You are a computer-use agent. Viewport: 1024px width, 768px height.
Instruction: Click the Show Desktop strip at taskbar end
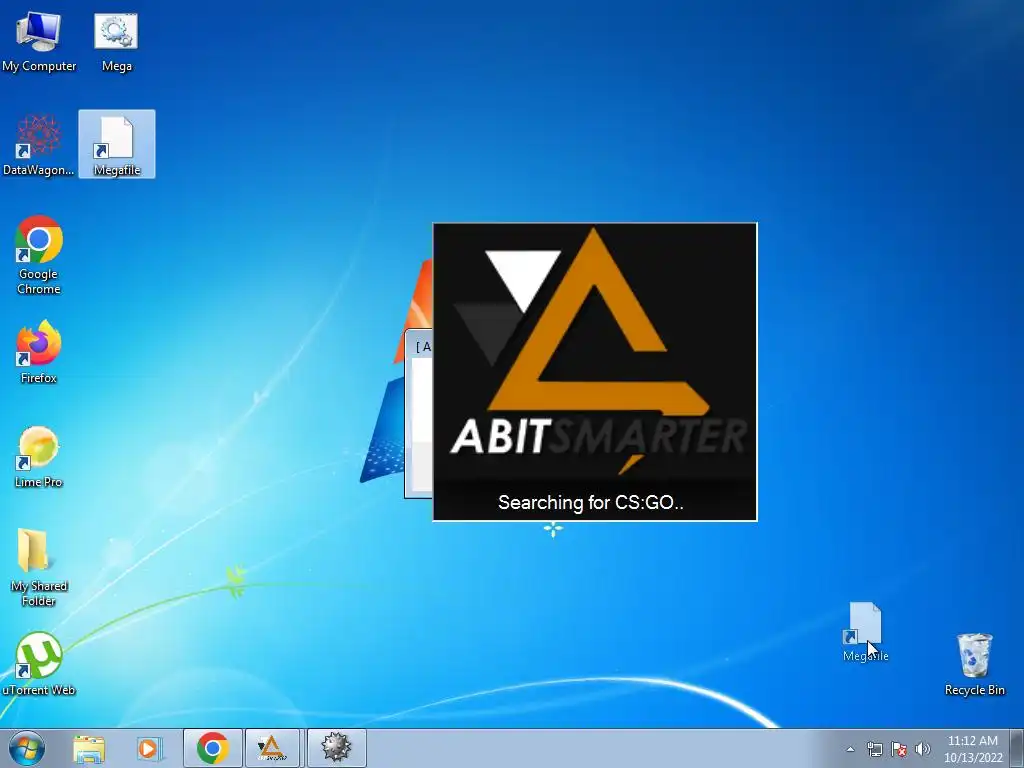(1017, 748)
